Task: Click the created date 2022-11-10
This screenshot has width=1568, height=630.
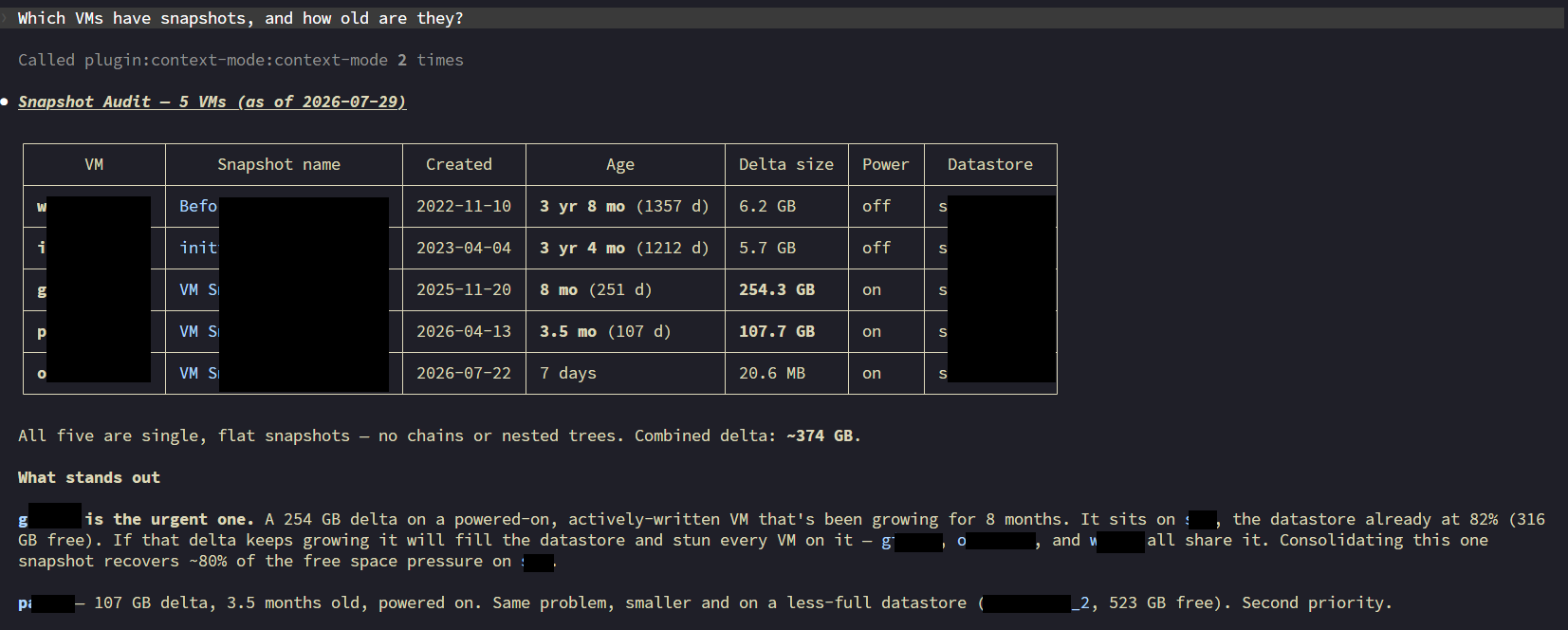Action: click(x=464, y=206)
